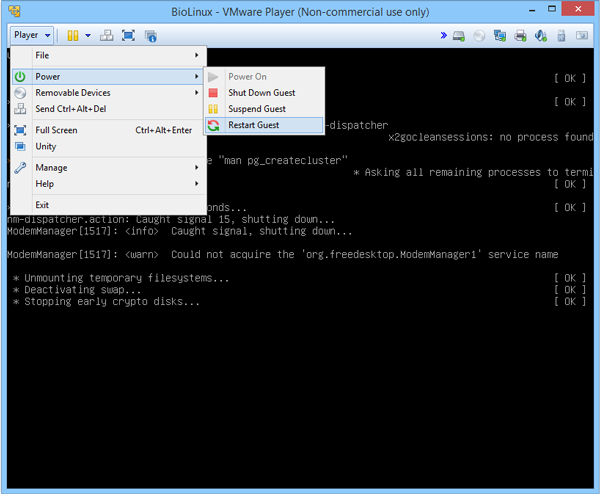
Task: Click the Full Screen toolbar icon
Action: click(x=128, y=36)
